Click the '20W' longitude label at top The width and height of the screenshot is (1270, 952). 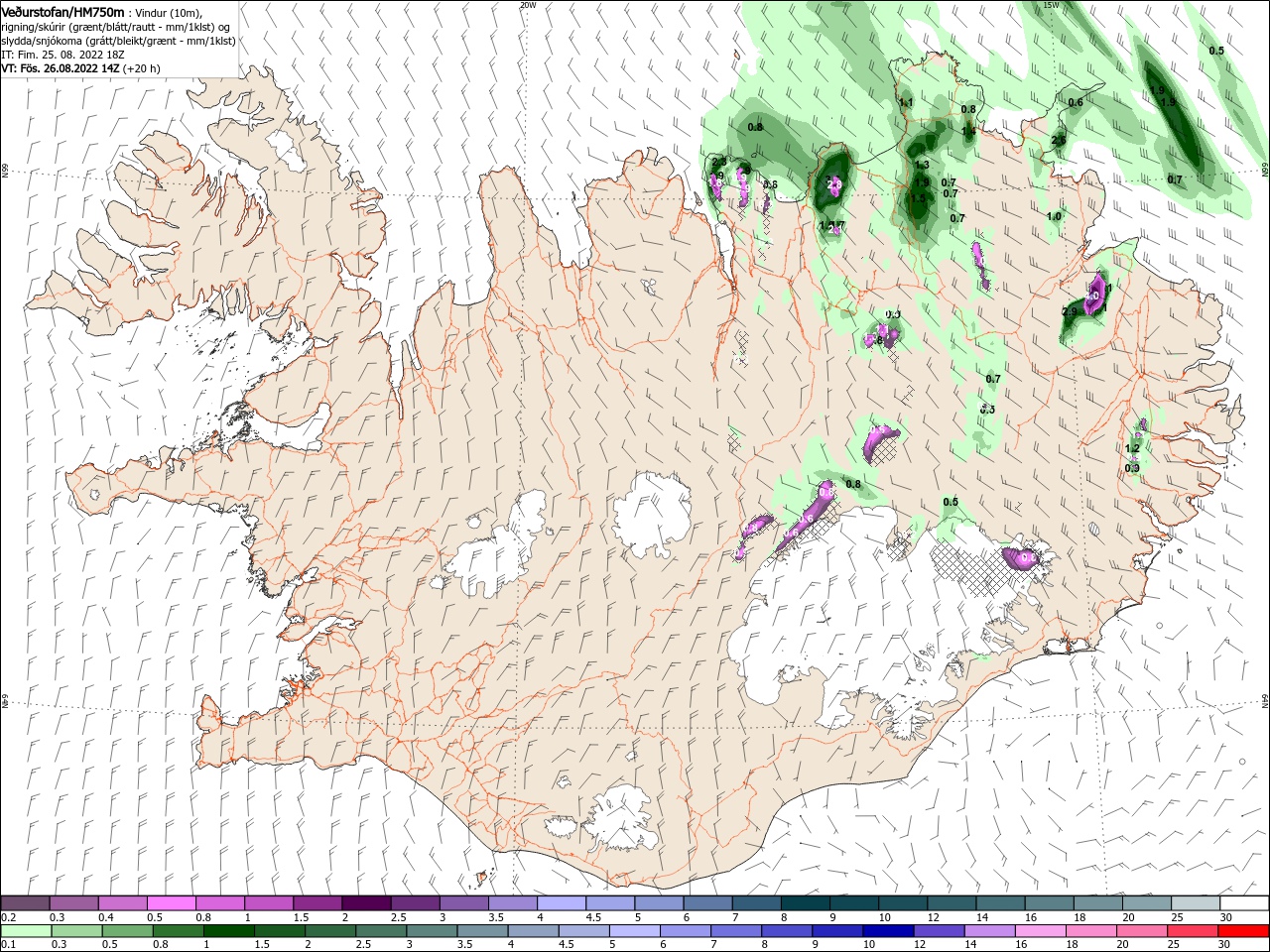click(527, 5)
